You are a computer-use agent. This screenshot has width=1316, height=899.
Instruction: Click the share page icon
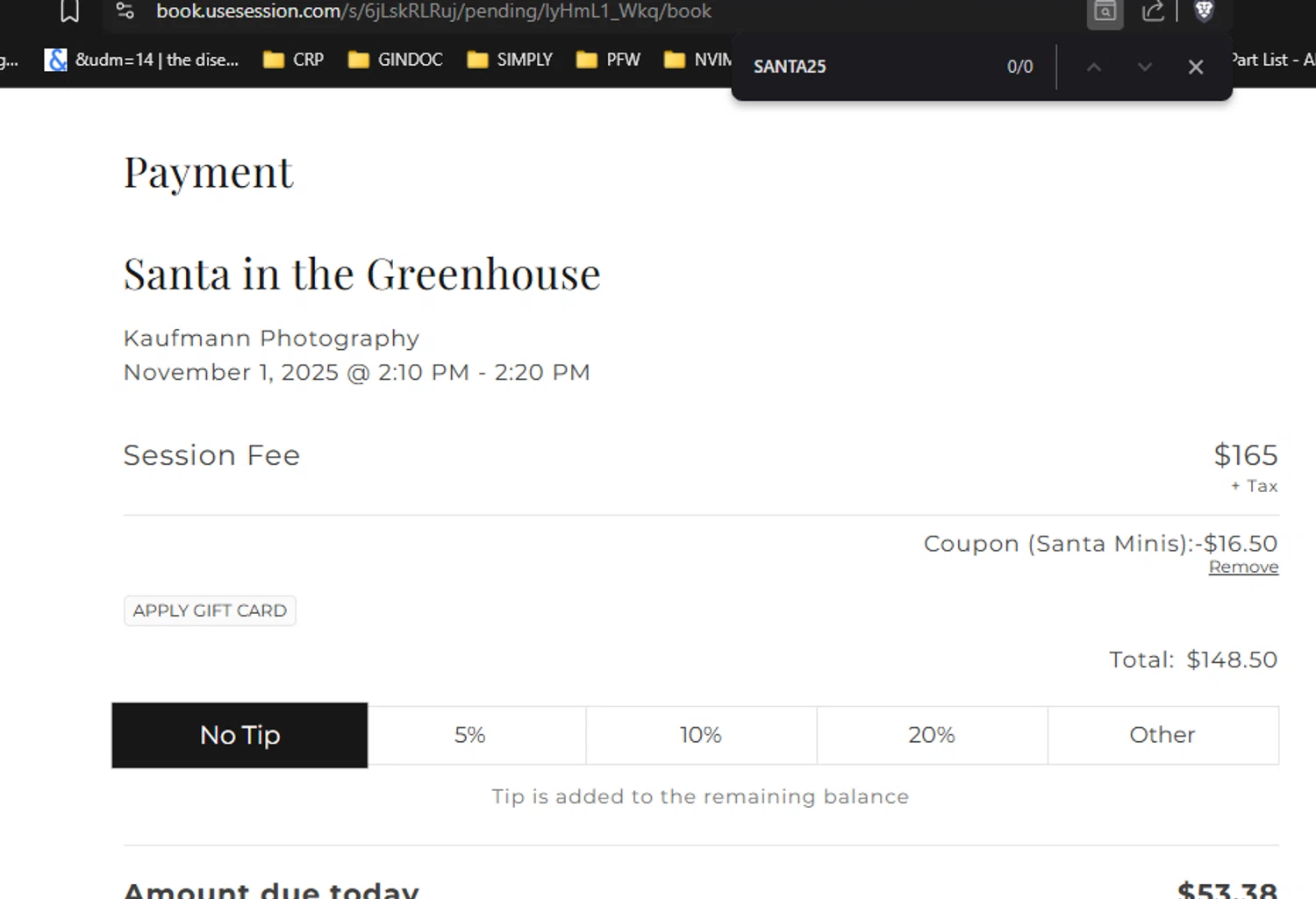1153,11
